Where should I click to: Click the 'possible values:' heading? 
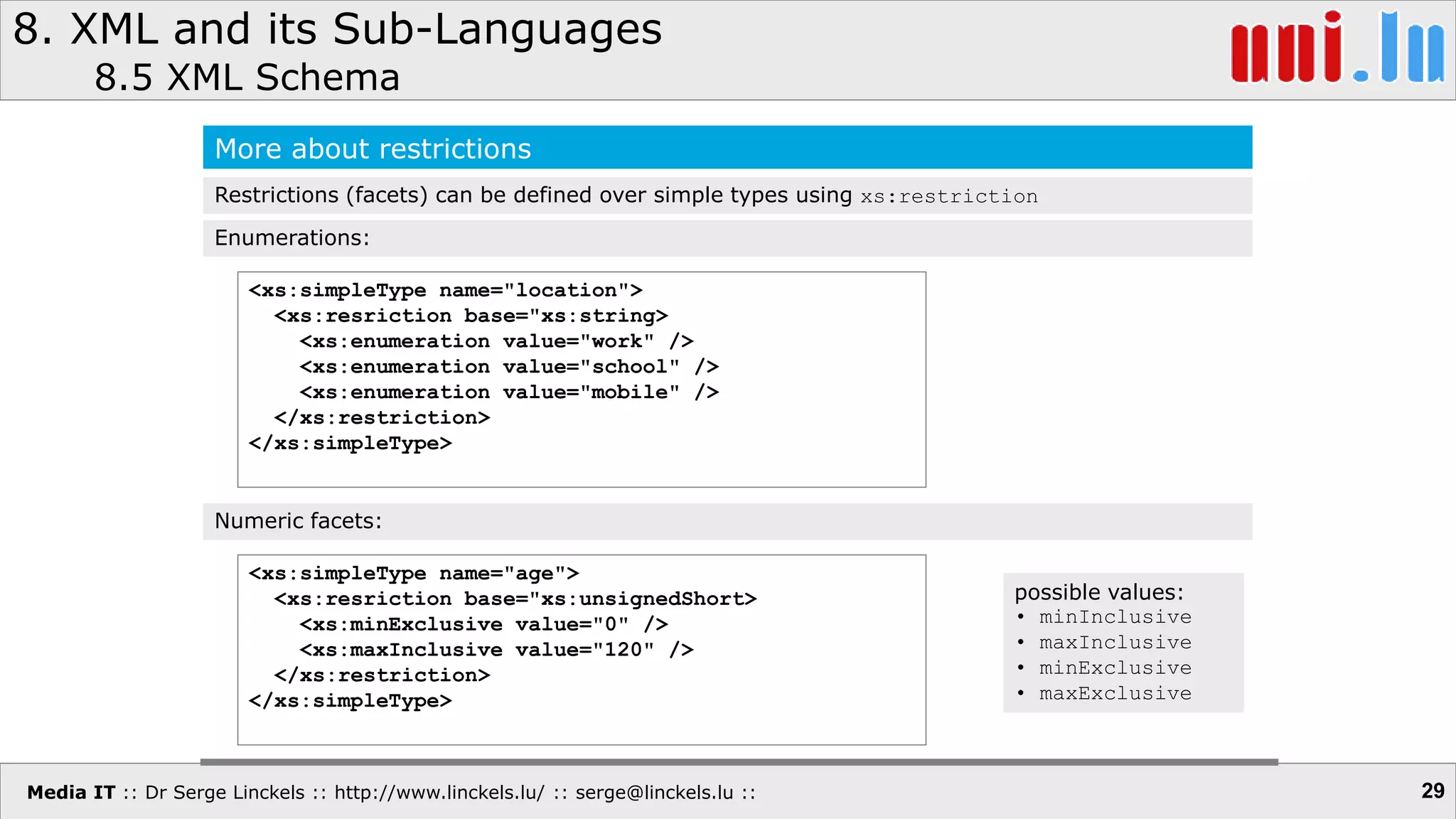(1099, 591)
